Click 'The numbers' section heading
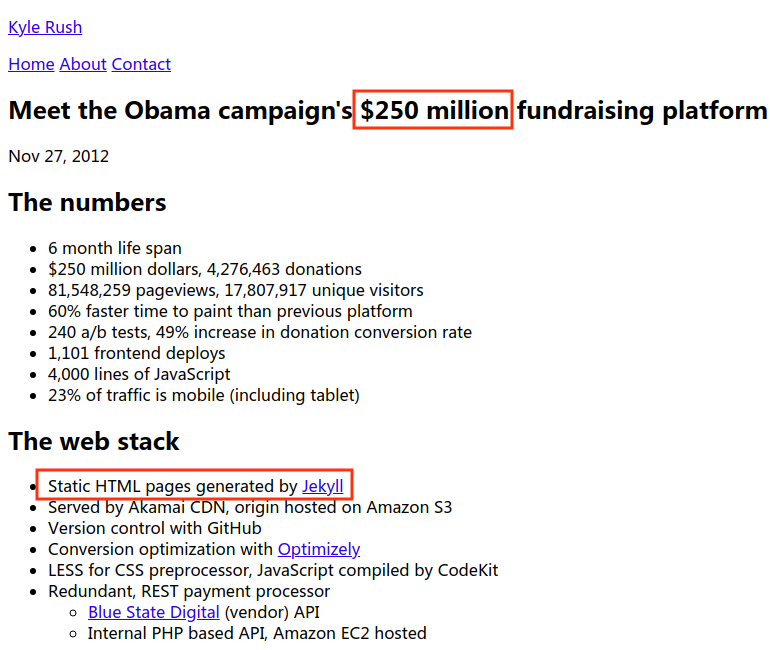This screenshot has height=650, width=770. (x=87, y=202)
